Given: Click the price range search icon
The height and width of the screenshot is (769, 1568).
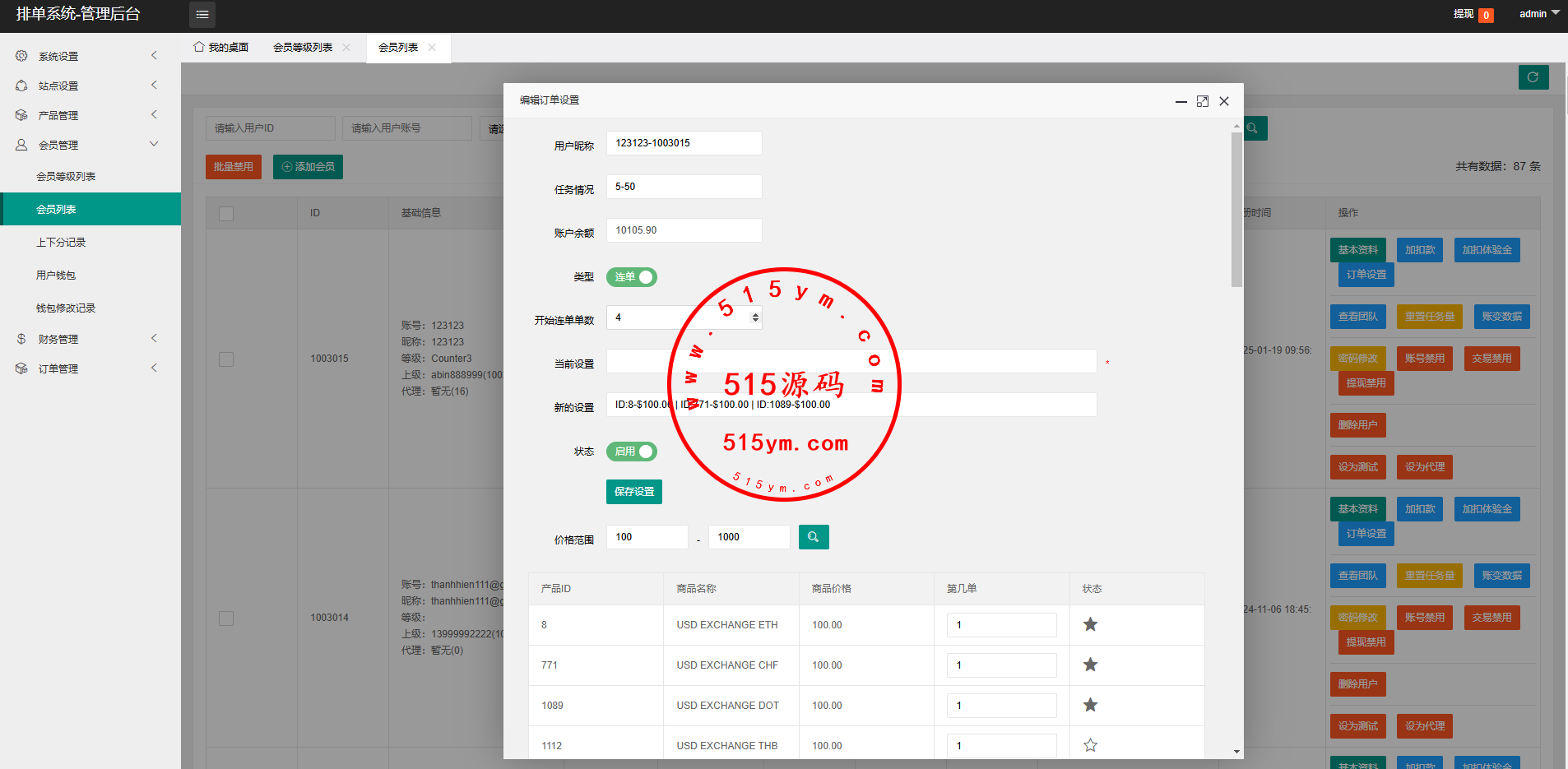Looking at the screenshot, I should [x=813, y=537].
